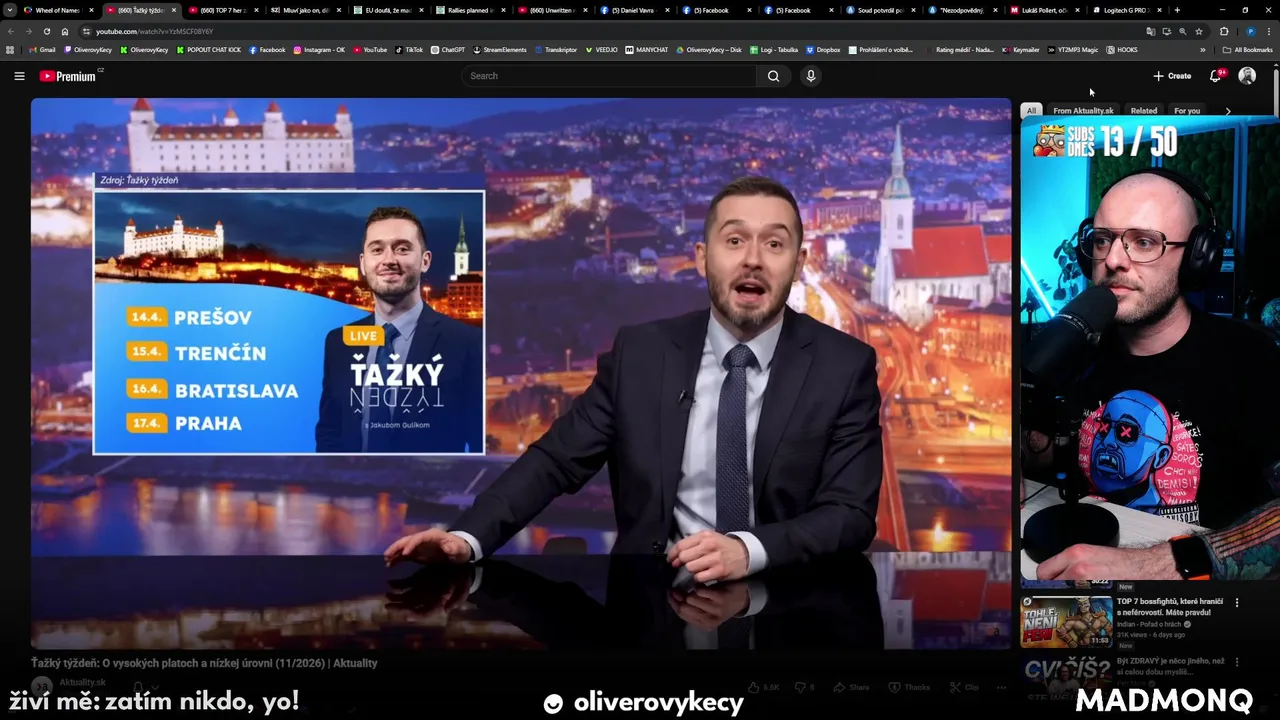Image resolution: width=1280 pixels, height=720 pixels.
Task: Open Chrome profile avatar
Action: pos(1250,31)
